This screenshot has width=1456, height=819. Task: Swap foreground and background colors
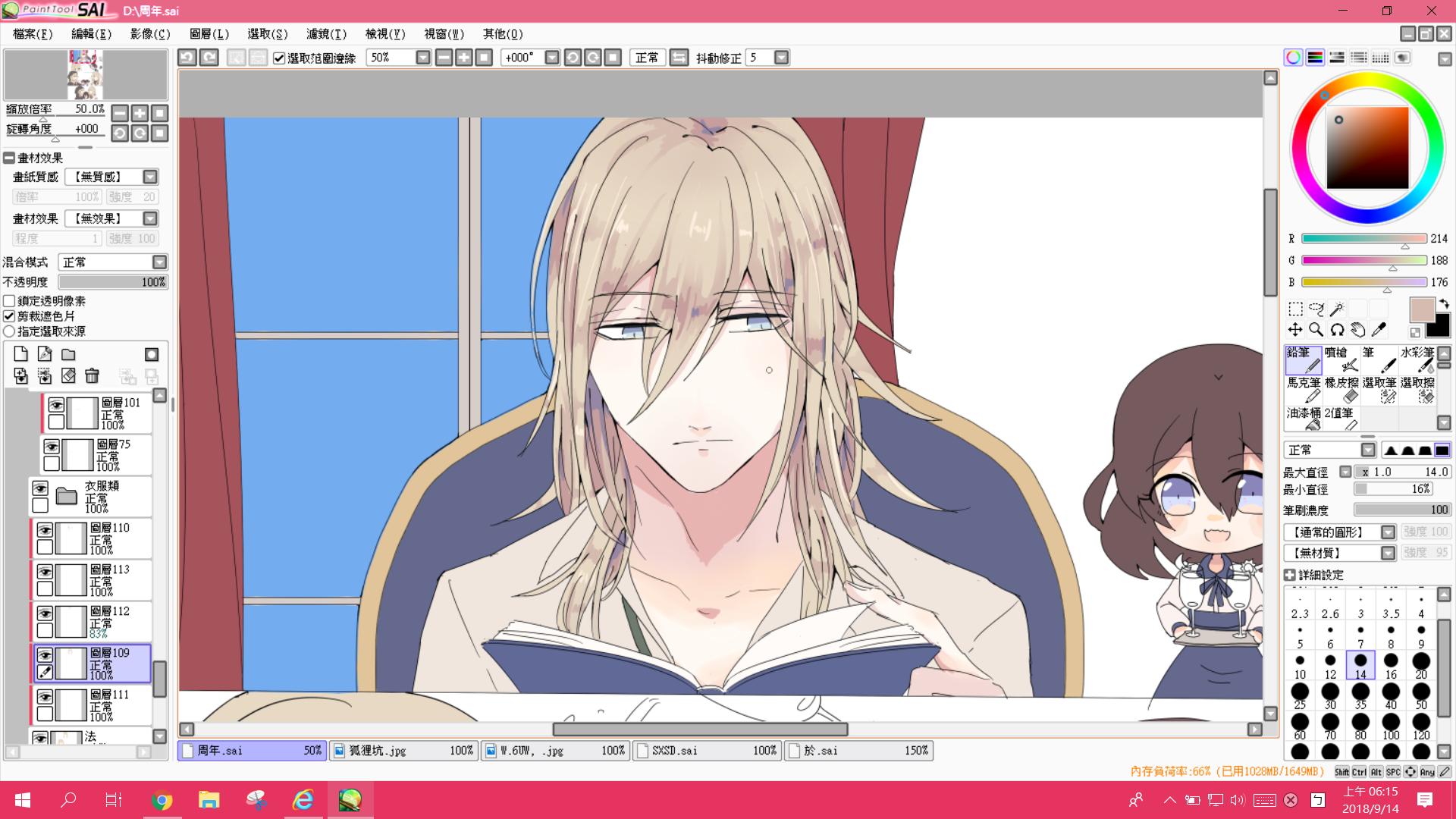1444,304
